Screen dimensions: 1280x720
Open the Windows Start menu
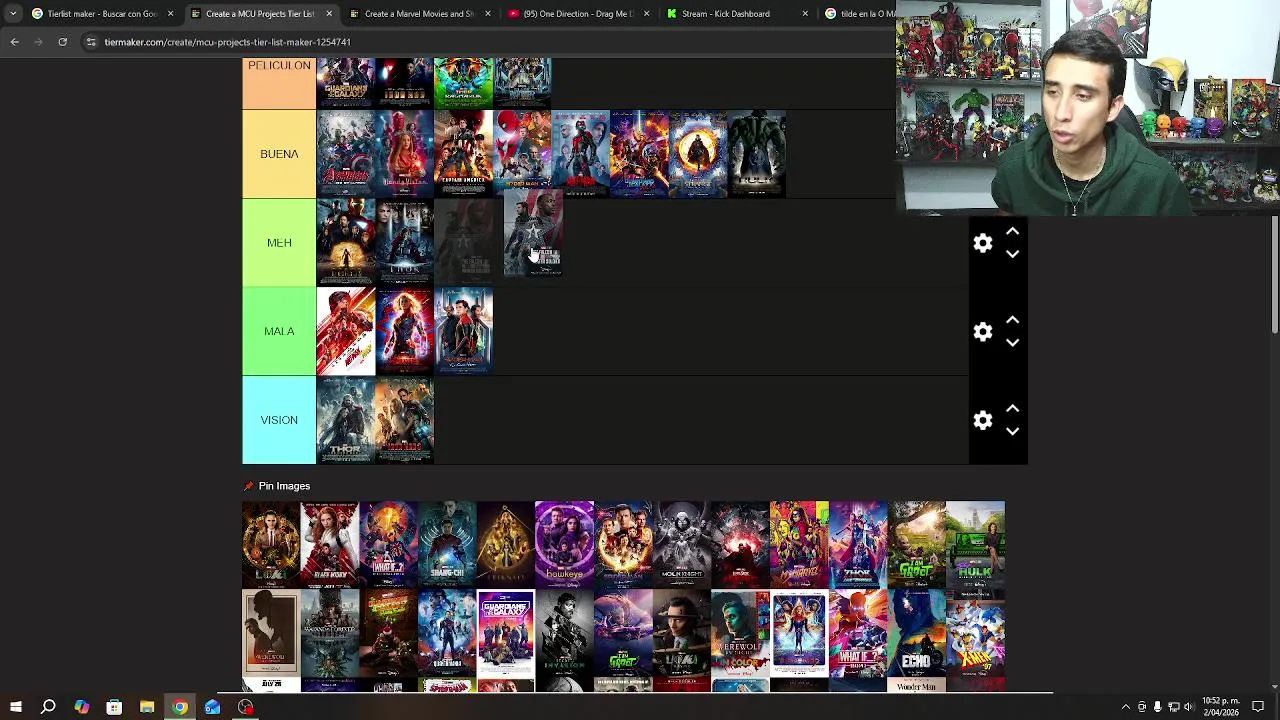(15, 707)
